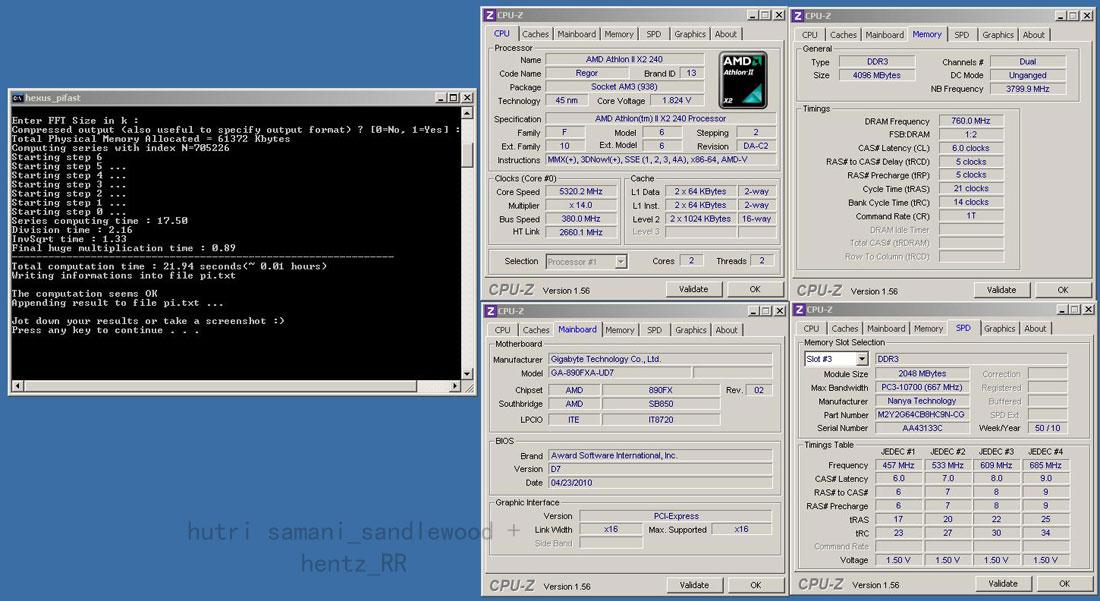The image size is (1100, 601).
Task: Click the CPU-Z title icon in CPU window
Action: point(490,15)
